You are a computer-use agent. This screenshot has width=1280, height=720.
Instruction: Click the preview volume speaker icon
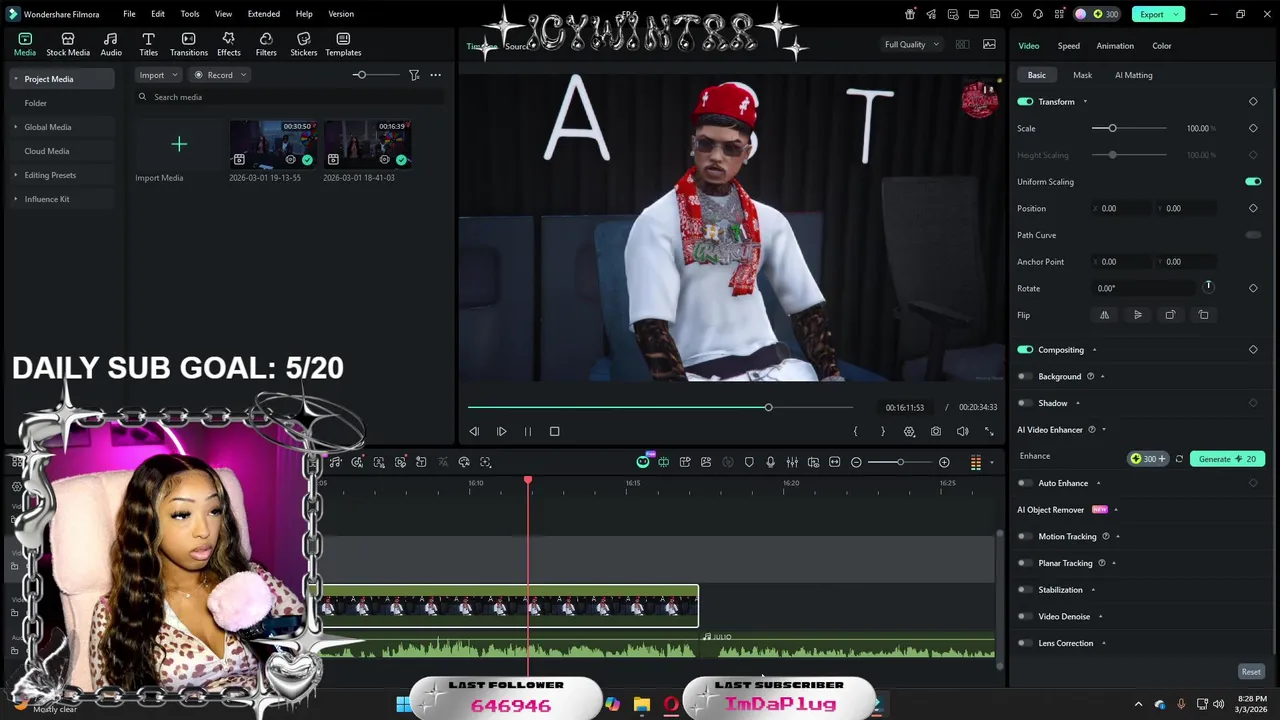(x=962, y=431)
